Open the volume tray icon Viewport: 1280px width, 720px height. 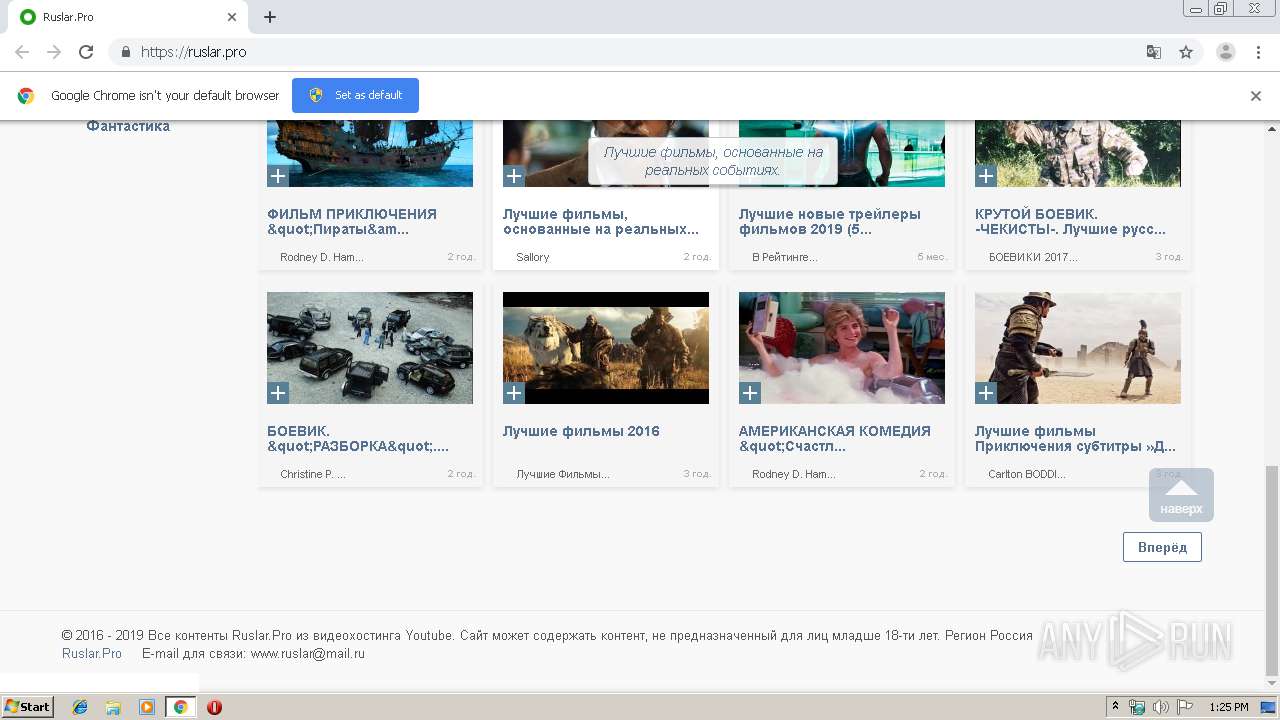coord(1160,707)
